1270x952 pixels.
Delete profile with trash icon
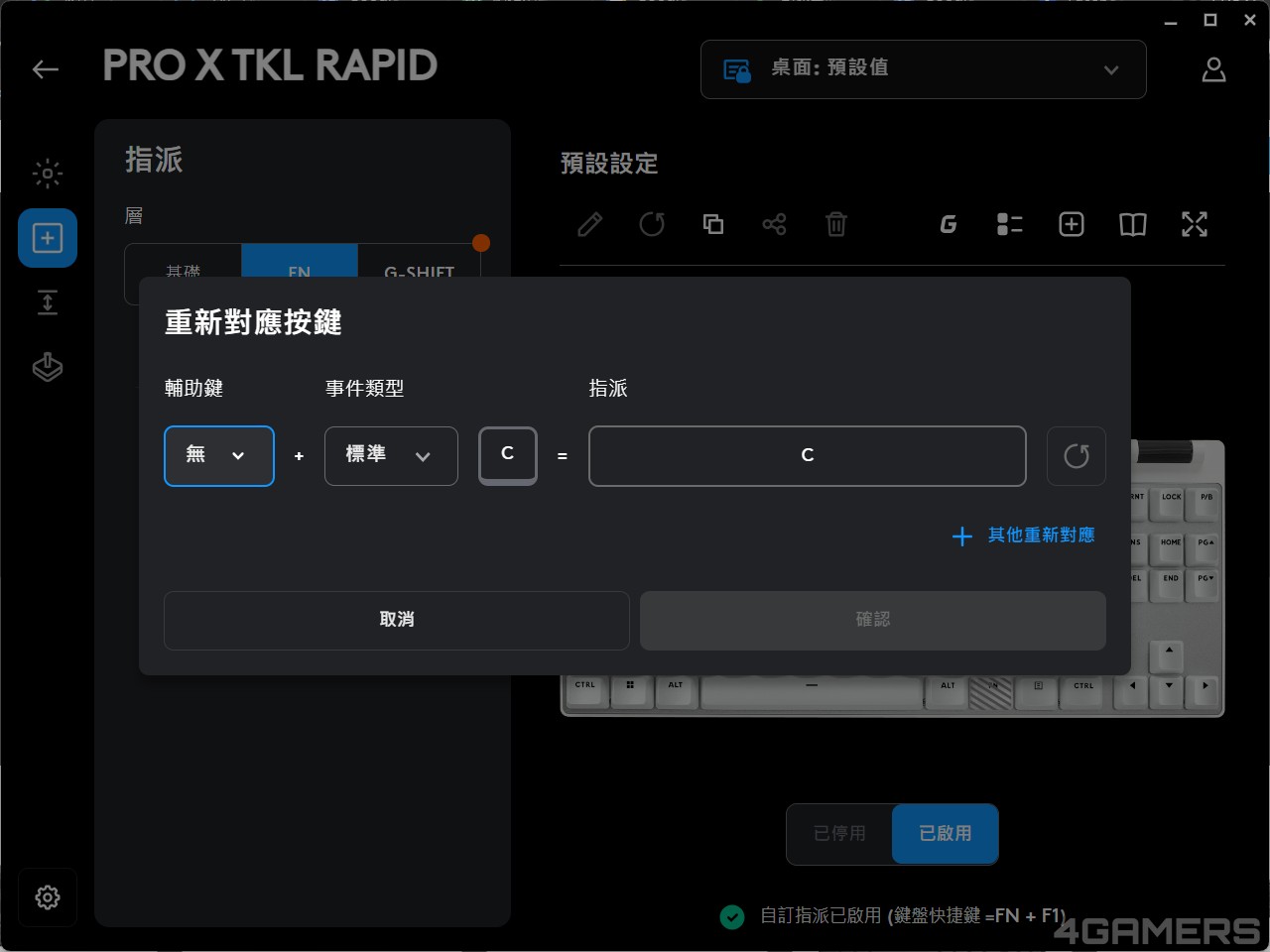pos(836,224)
